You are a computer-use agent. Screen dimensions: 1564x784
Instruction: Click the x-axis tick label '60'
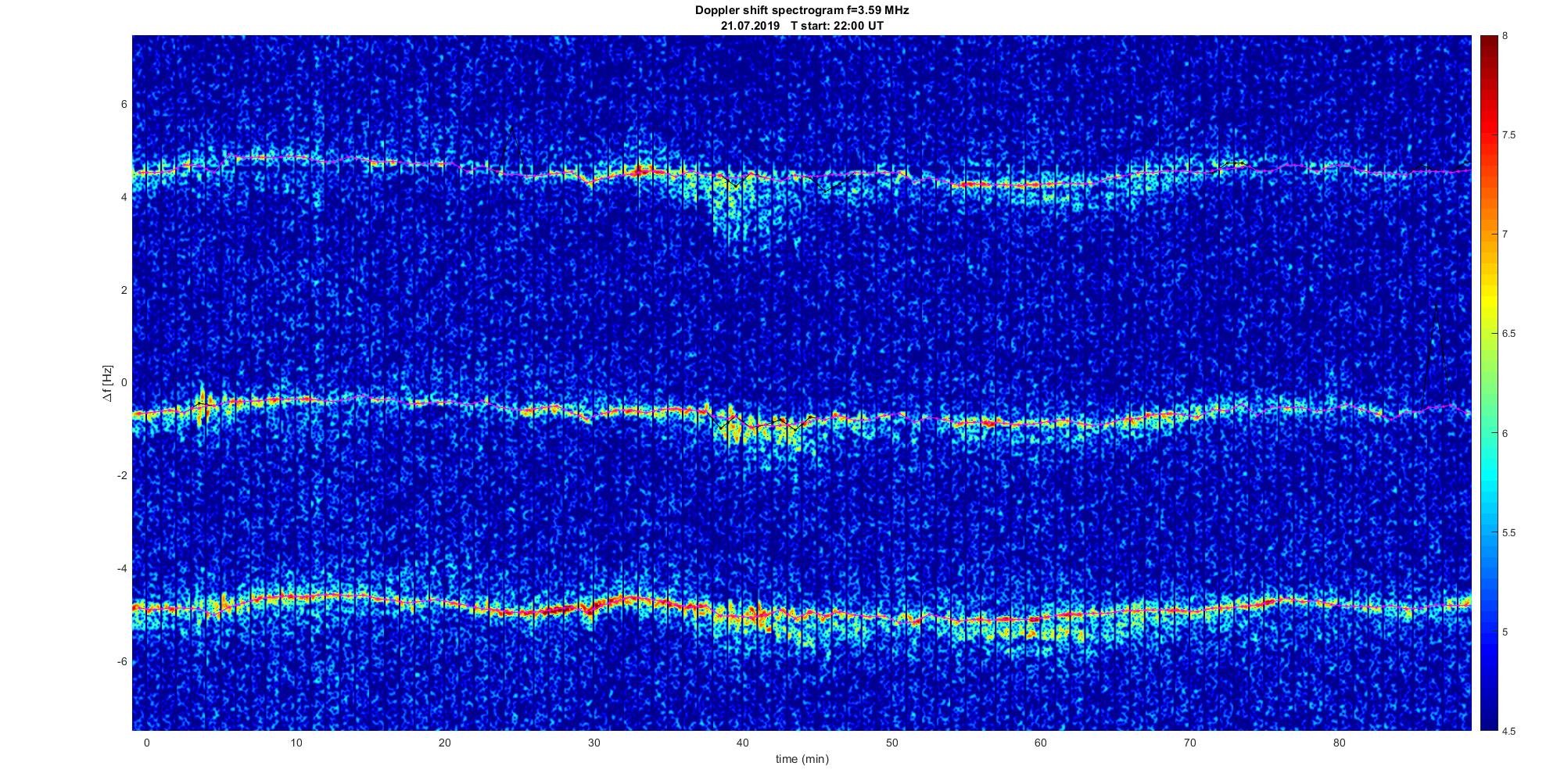click(x=1041, y=743)
